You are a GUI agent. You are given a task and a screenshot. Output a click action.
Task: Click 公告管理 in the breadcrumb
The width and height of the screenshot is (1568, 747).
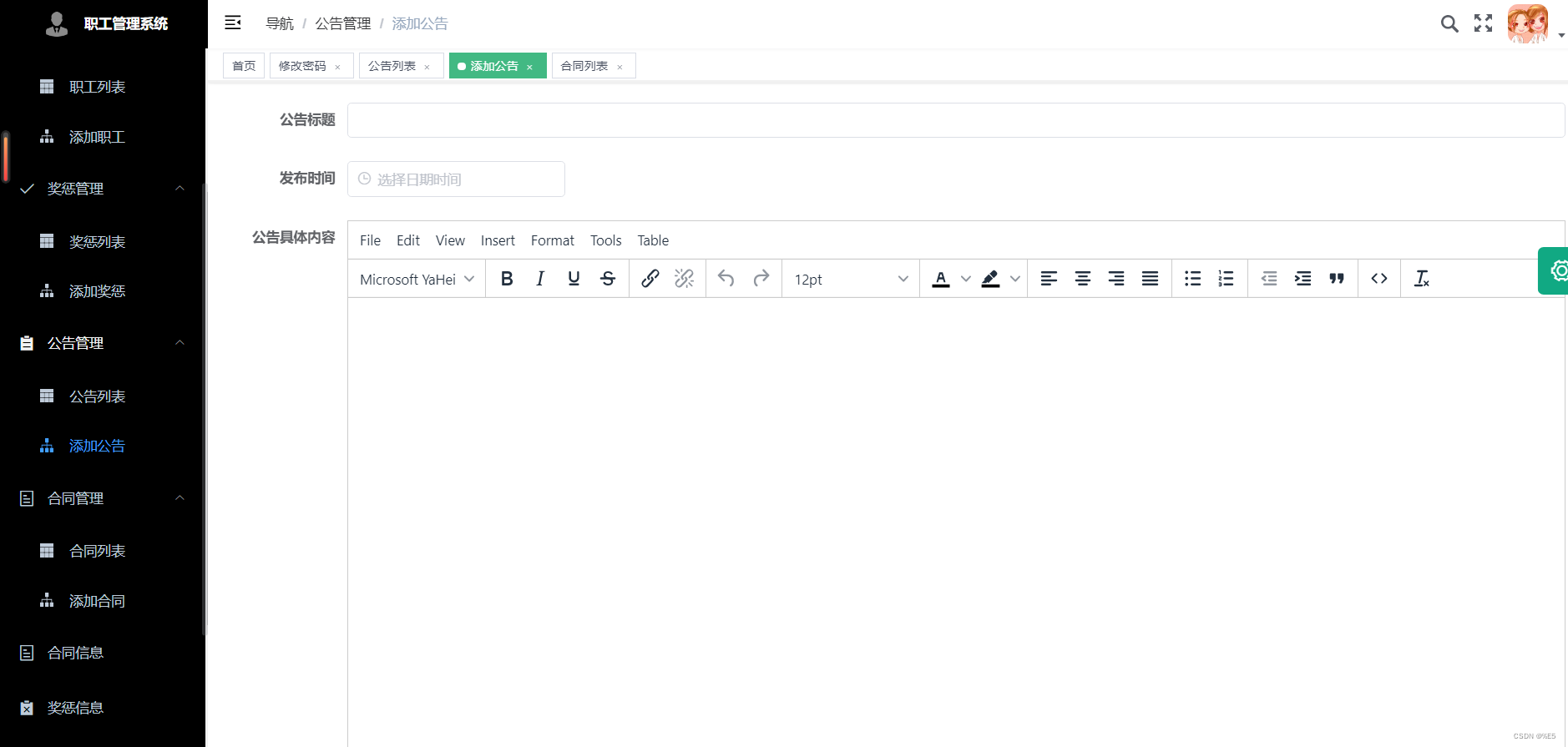[343, 23]
